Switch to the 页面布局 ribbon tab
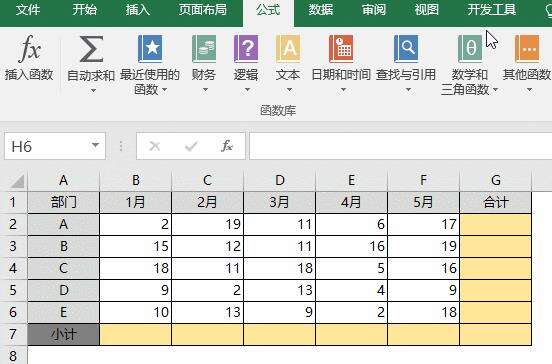The image size is (552, 364). [202, 10]
